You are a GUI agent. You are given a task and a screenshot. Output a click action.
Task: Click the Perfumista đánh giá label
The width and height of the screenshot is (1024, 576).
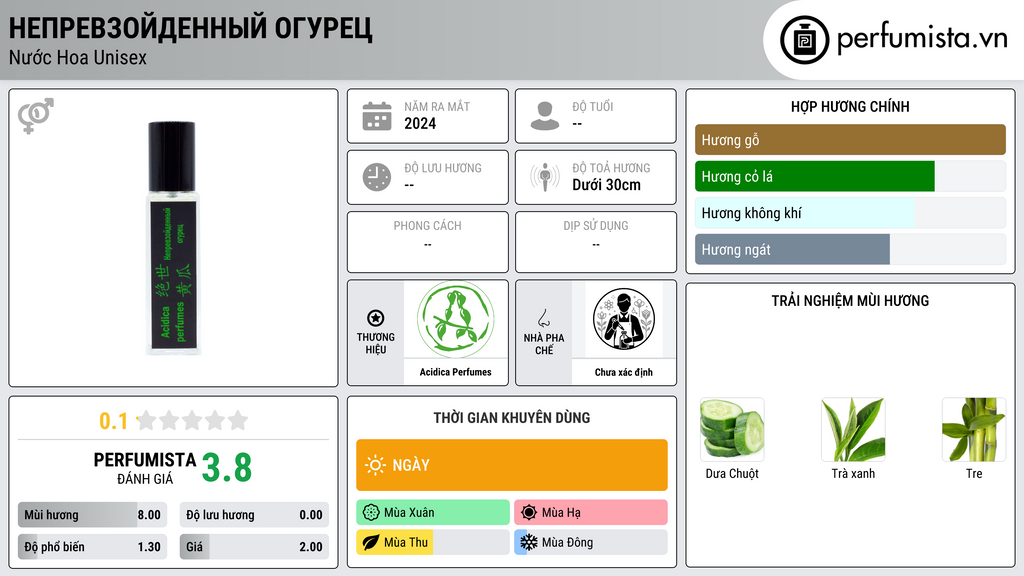145,468
